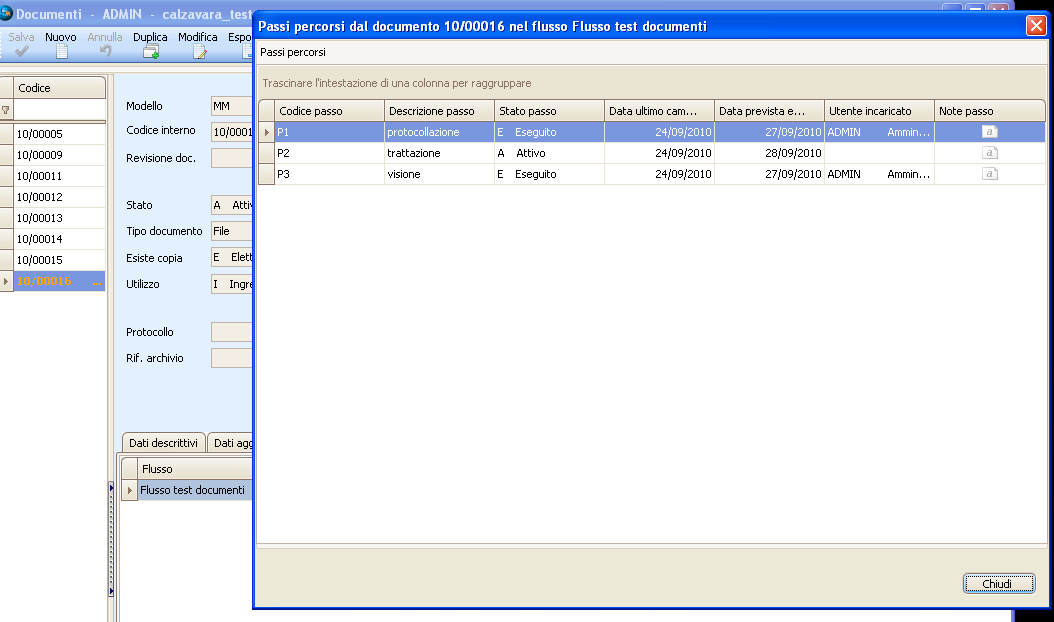The image size is (1054, 622).
Task: Click the Modifica pencil toolbar icon
Action: tap(198, 51)
